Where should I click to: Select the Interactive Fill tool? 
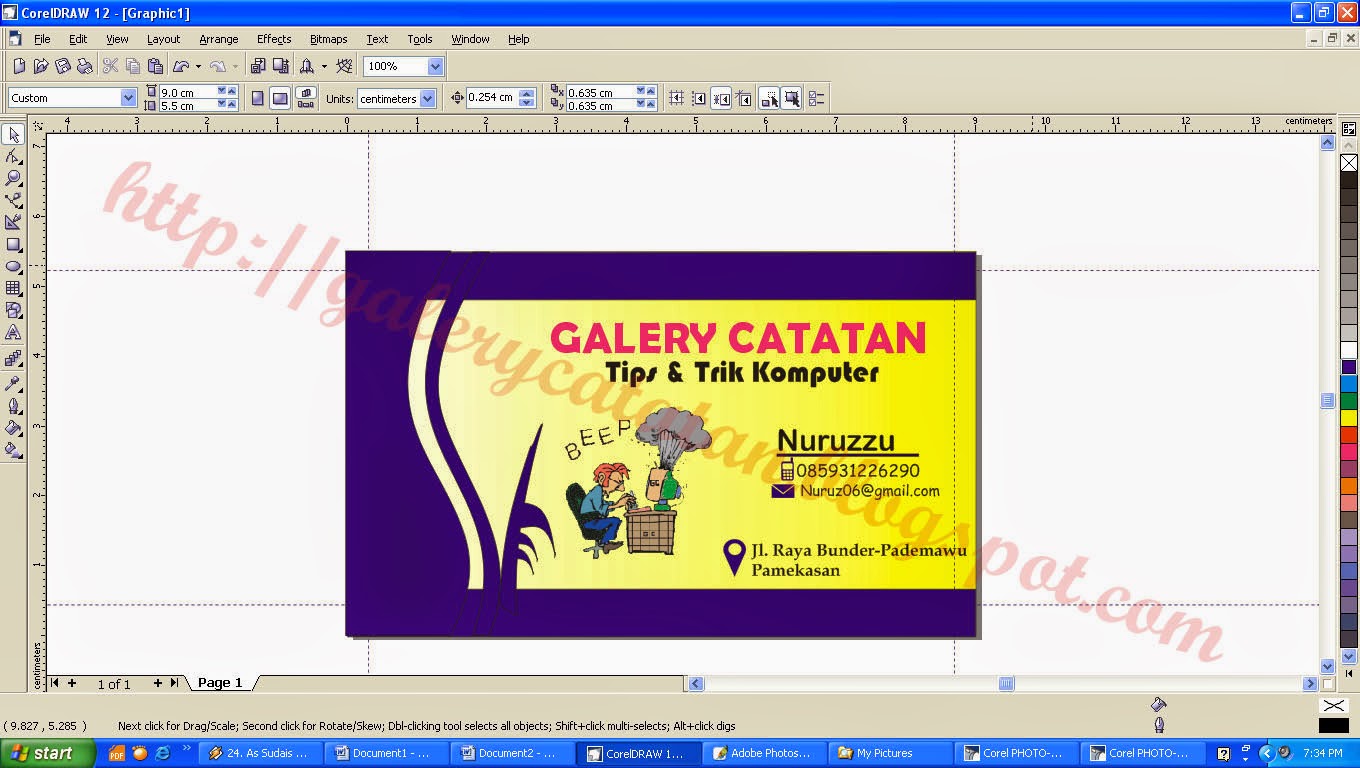coord(13,450)
